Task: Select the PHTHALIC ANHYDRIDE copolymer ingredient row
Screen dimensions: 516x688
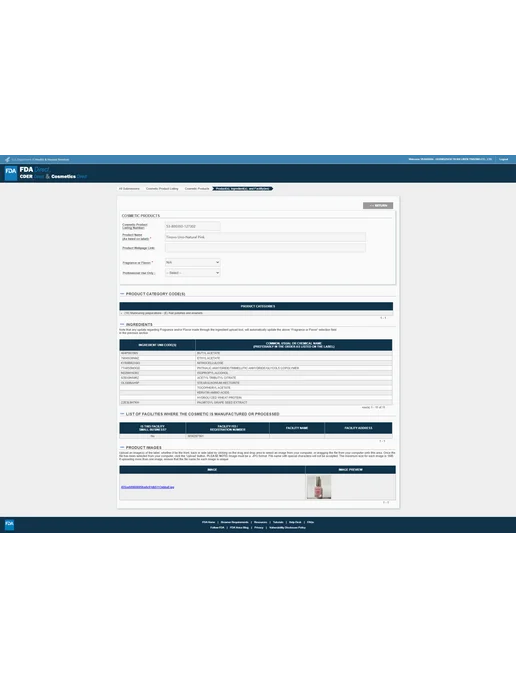Action: tap(256, 368)
